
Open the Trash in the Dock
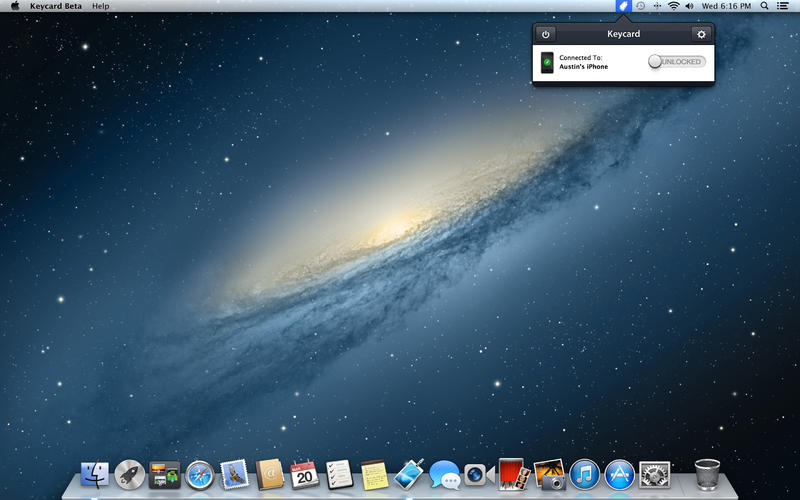tap(707, 472)
